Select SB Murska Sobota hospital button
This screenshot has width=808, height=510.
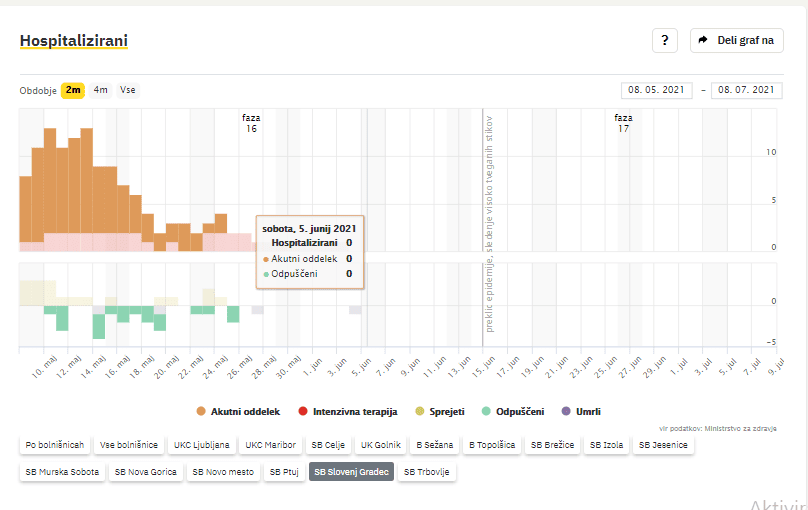coord(62,471)
